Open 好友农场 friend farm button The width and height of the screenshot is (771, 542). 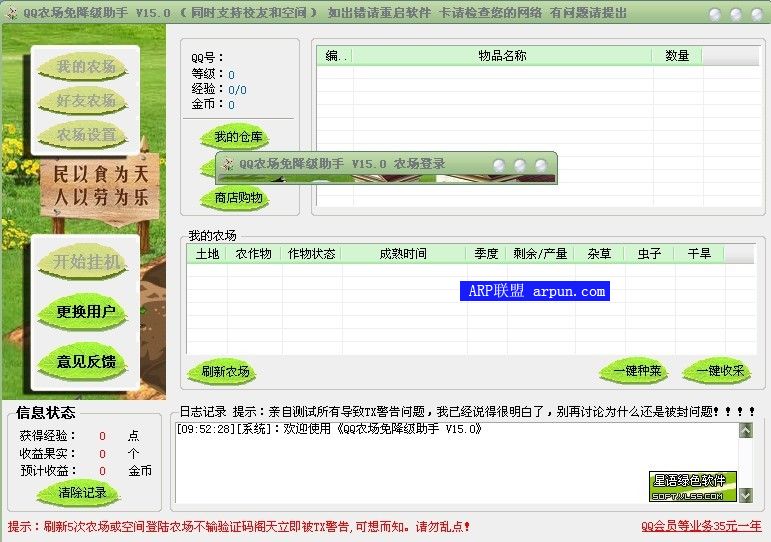coord(85,101)
